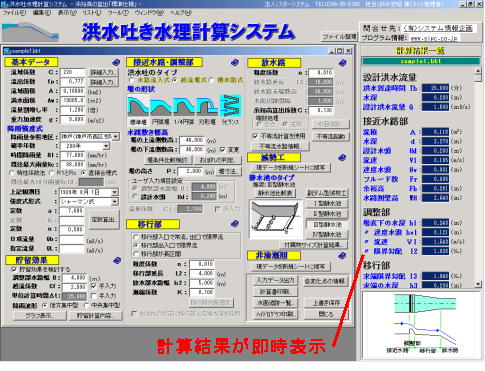The image size is (485, 371).
Task: Open the ファイル menu
Action: pyautogui.click(x=14, y=13)
